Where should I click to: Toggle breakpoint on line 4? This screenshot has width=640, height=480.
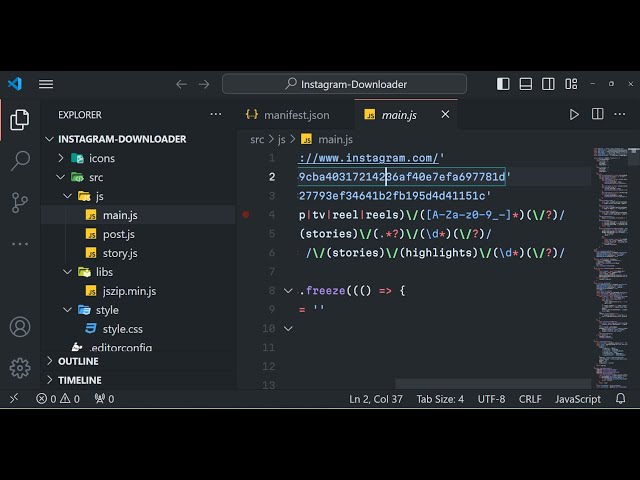[246, 214]
